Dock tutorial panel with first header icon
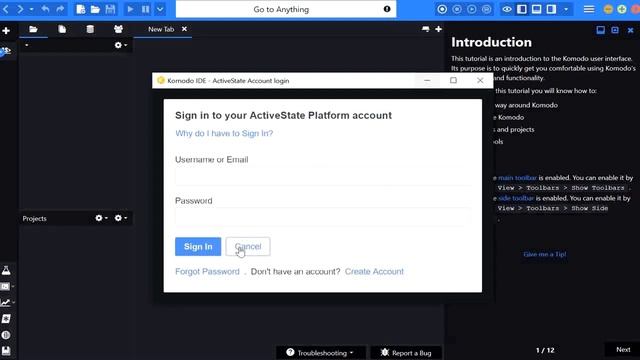Viewport: 640px width, 360px height. 600,30
